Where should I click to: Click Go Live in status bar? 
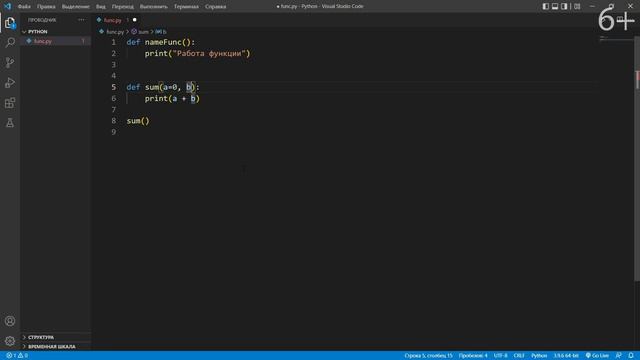tap(597, 356)
